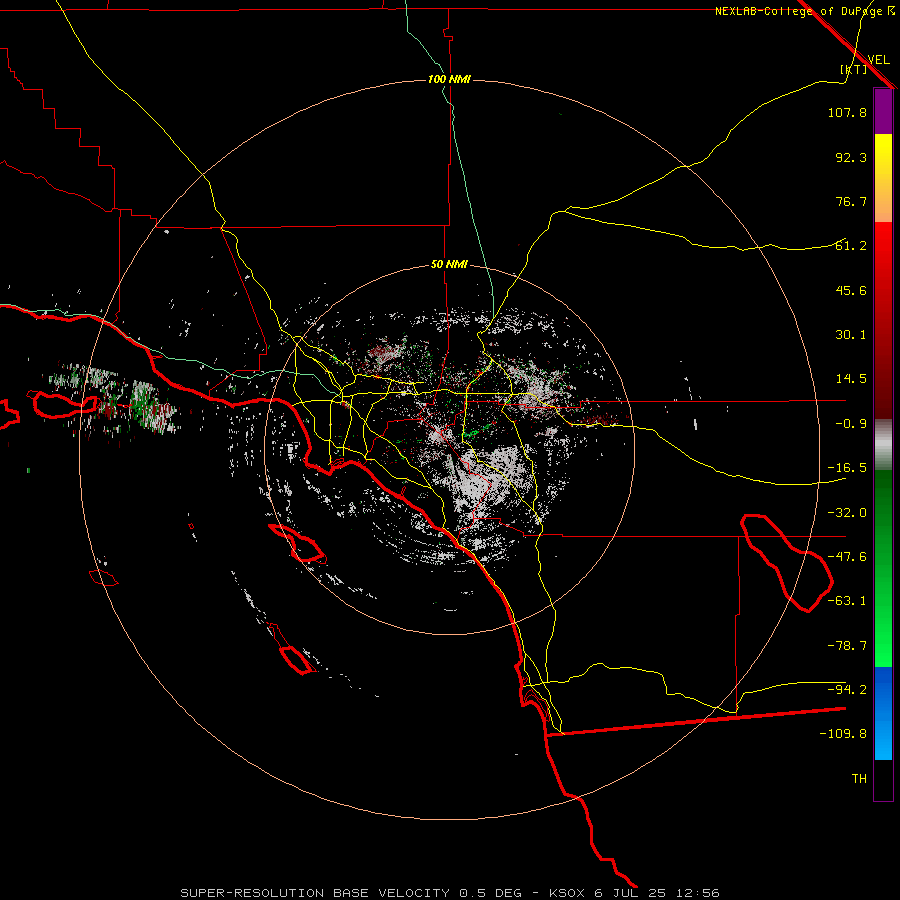The image size is (900, 900).
Task: Click the -94.2 velocity scale value
Action: (847, 690)
